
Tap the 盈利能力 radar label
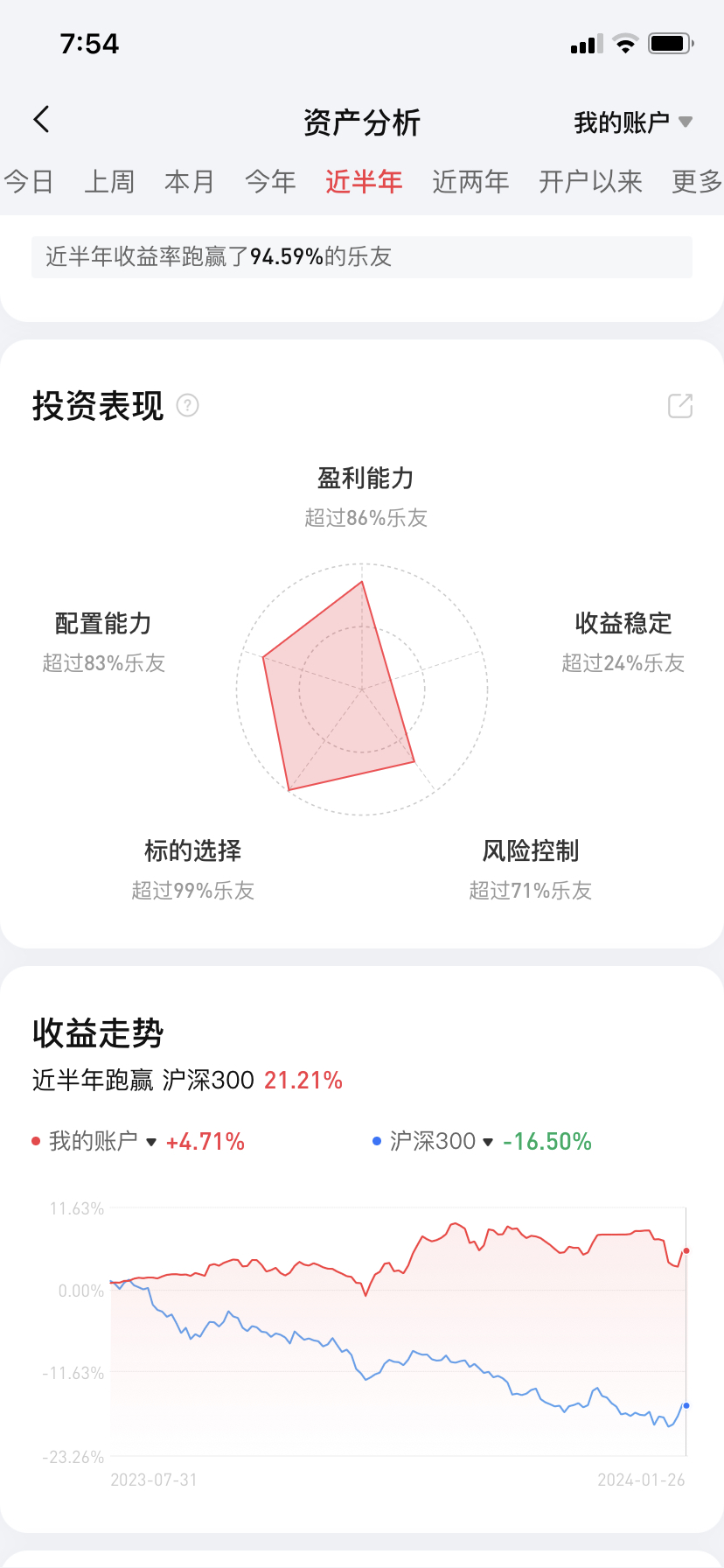(365, 479)
